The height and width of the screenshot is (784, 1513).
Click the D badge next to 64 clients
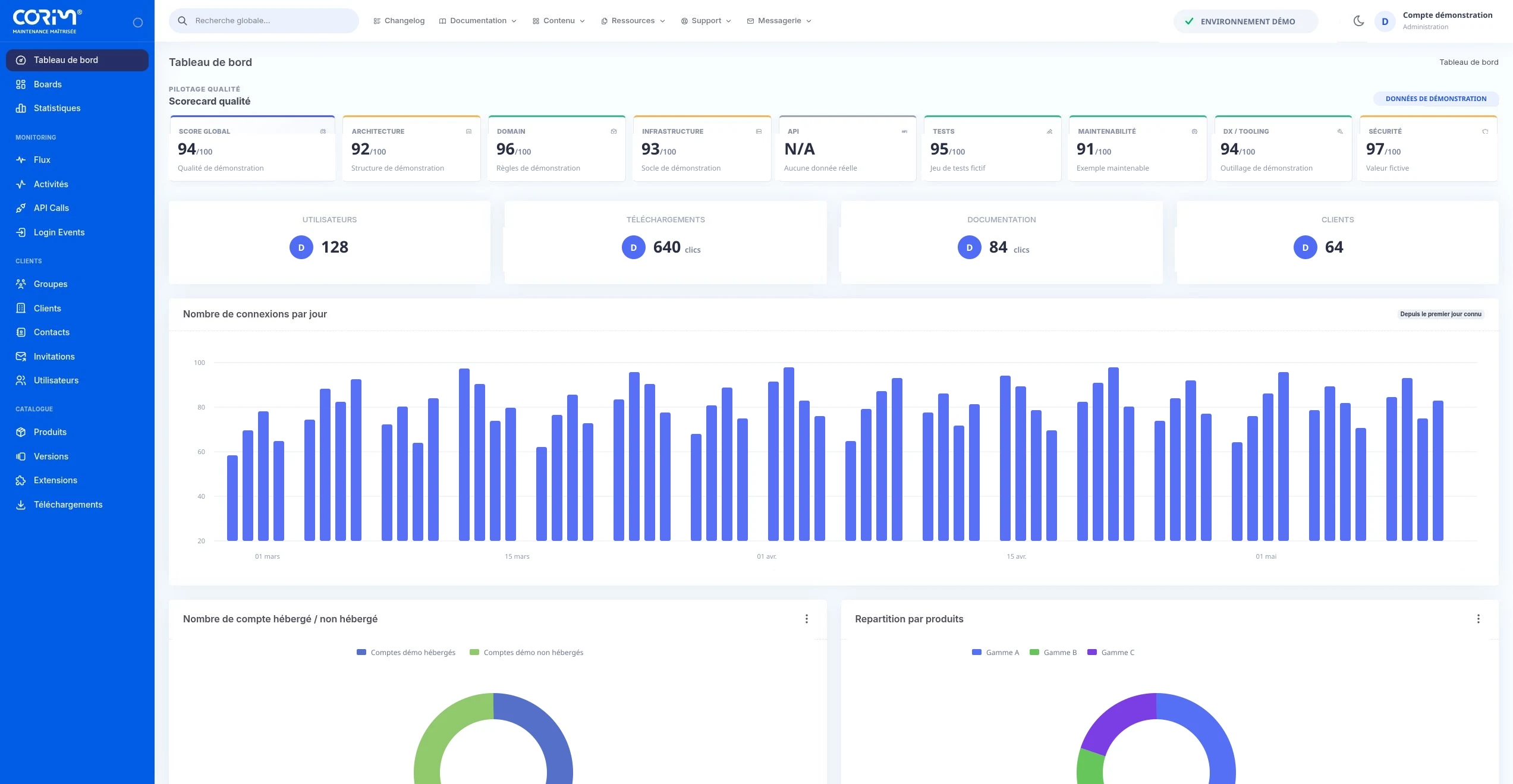tap(1306, 247)
